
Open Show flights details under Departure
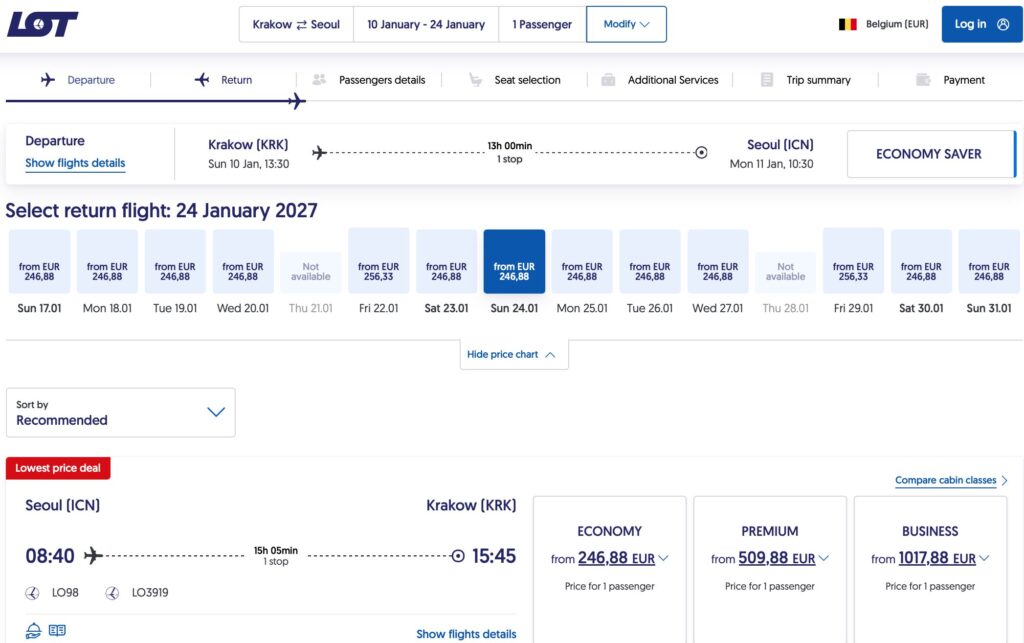click(75, 163)
